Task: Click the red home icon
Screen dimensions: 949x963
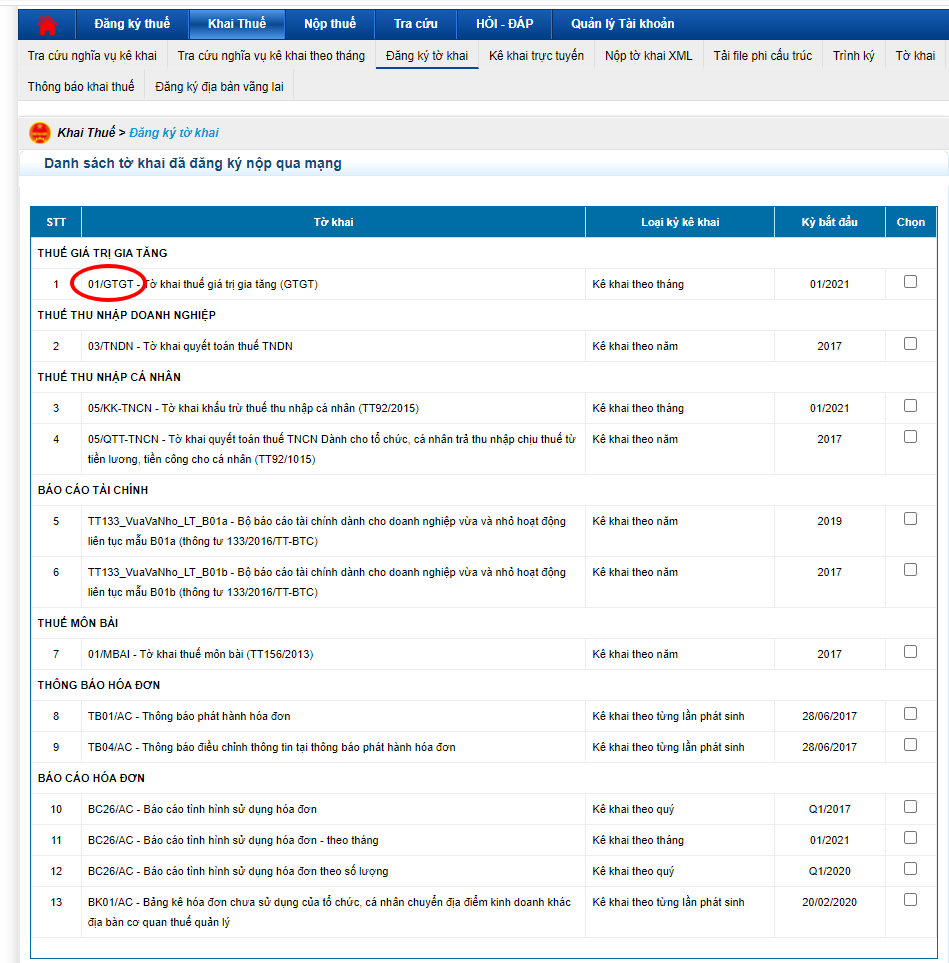Action: coord(47,24)
